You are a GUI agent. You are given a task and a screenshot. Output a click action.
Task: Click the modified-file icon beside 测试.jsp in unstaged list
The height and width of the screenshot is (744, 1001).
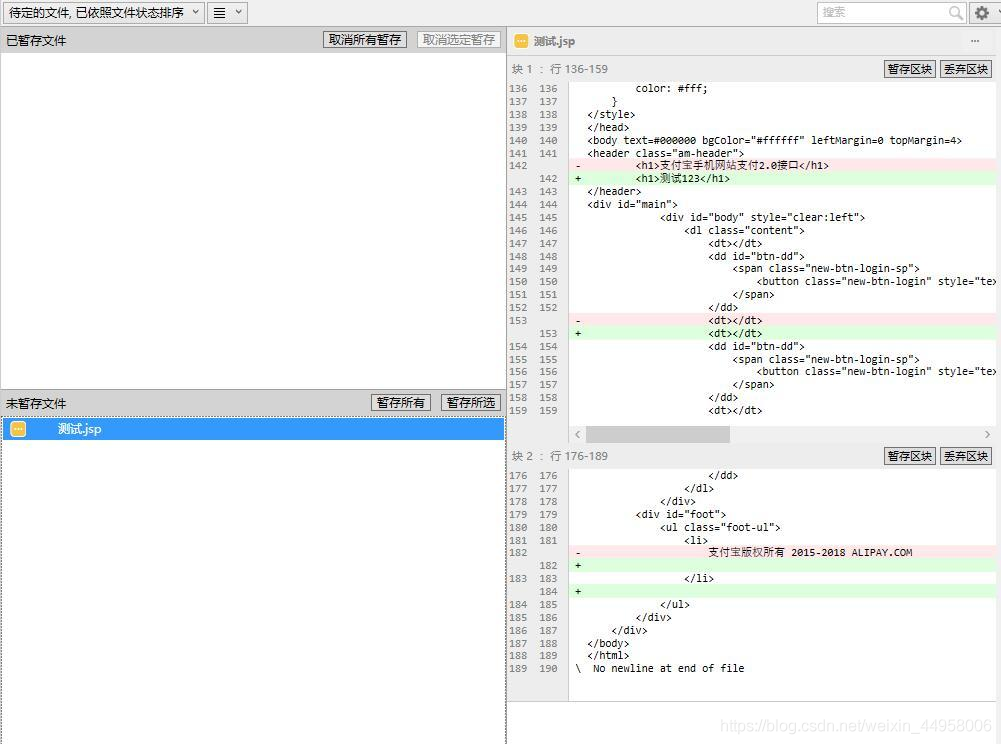click(x=18, y=429)
